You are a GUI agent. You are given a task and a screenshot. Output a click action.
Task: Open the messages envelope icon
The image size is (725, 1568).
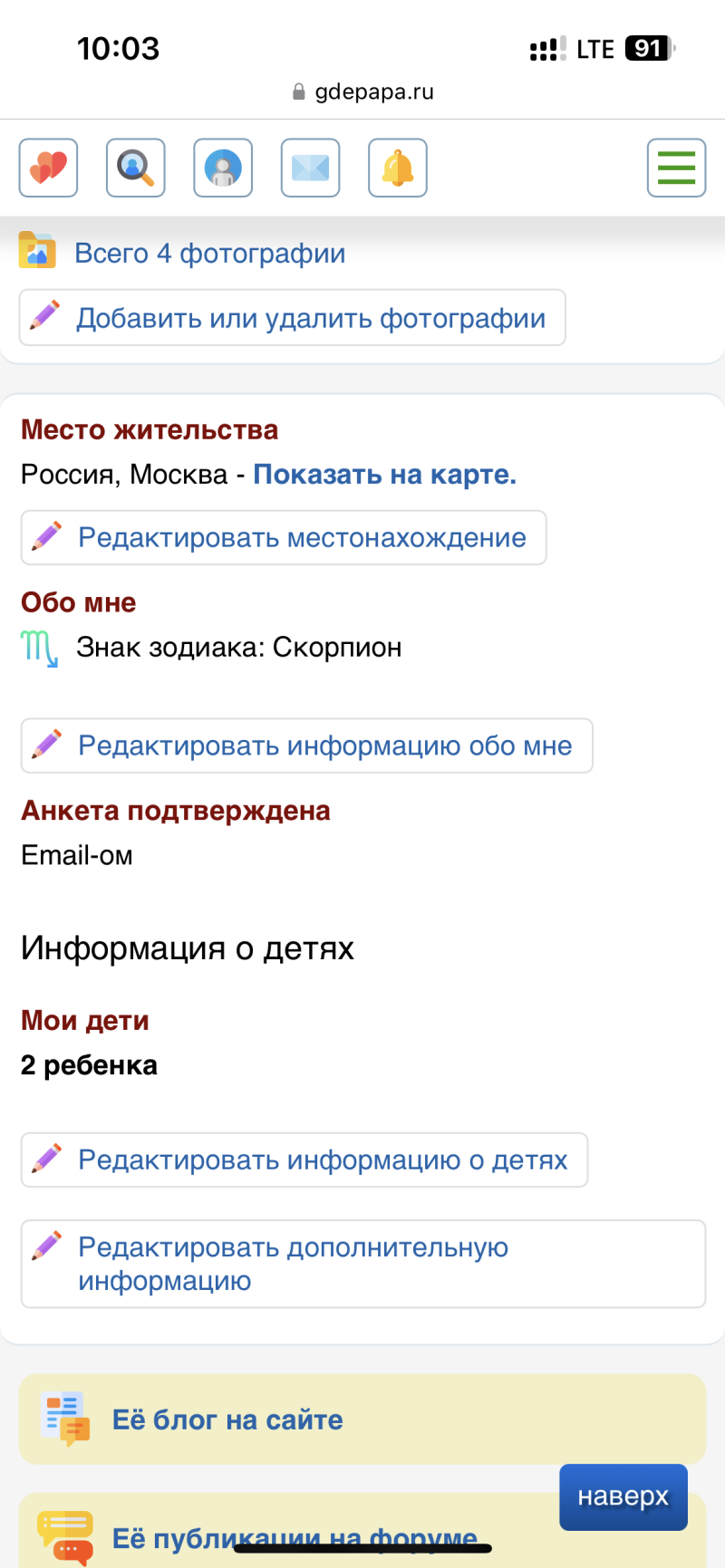(310, 168)
